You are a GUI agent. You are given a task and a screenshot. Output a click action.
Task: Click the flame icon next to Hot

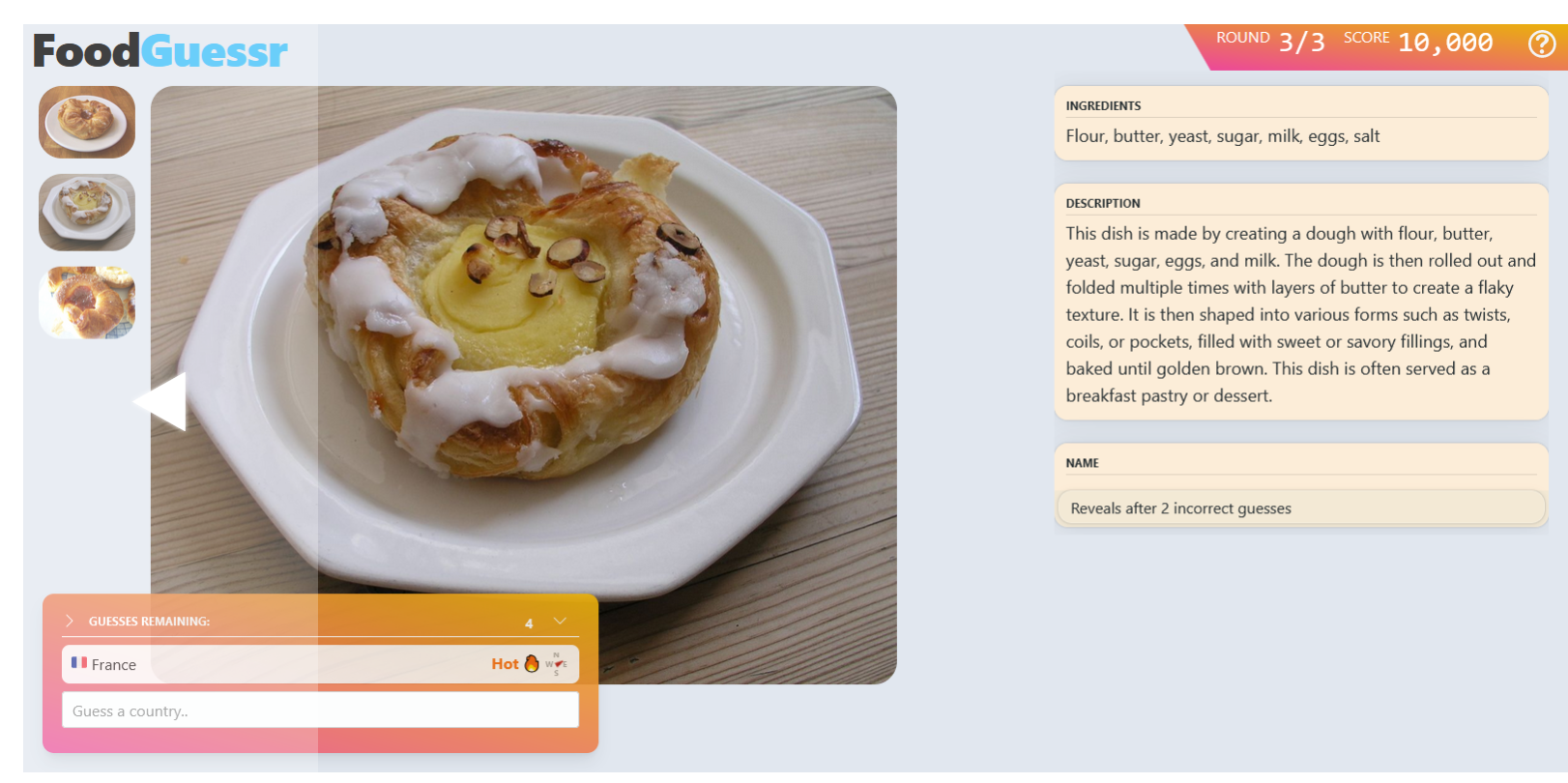[532, 663]
